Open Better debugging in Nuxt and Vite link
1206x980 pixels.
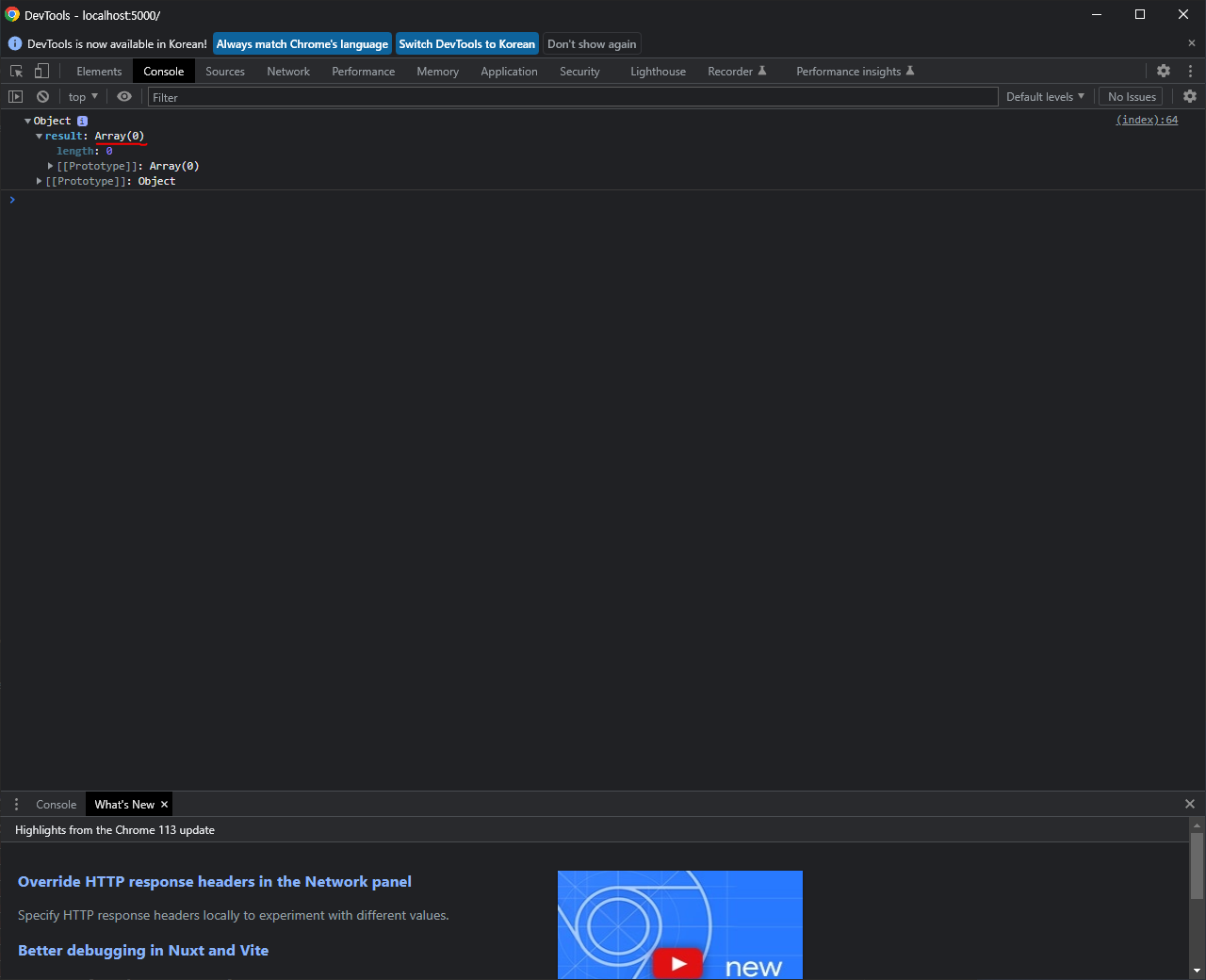[143, 951]
